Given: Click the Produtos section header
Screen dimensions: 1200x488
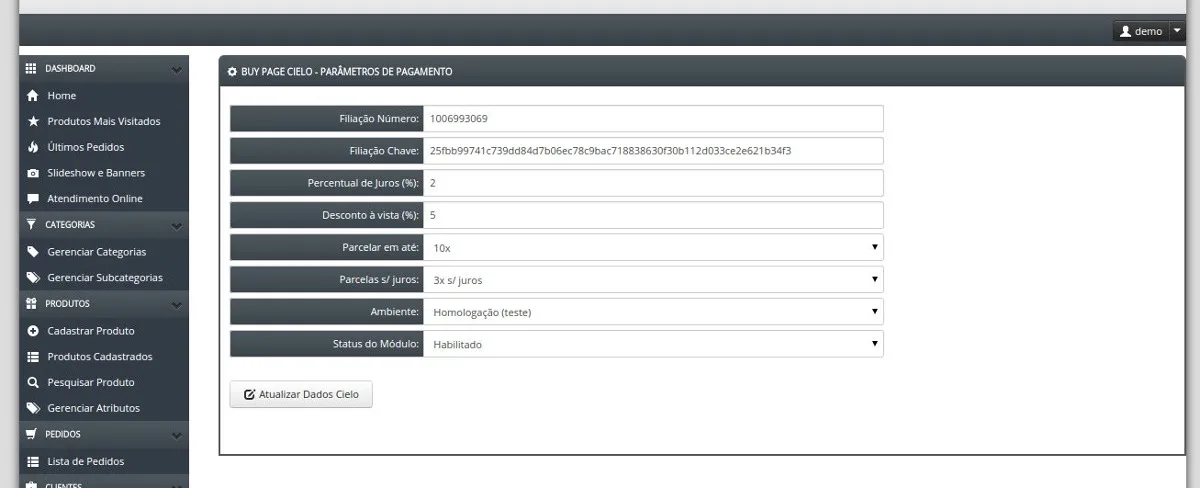Looking at the screenshot, I should (104, 304).
